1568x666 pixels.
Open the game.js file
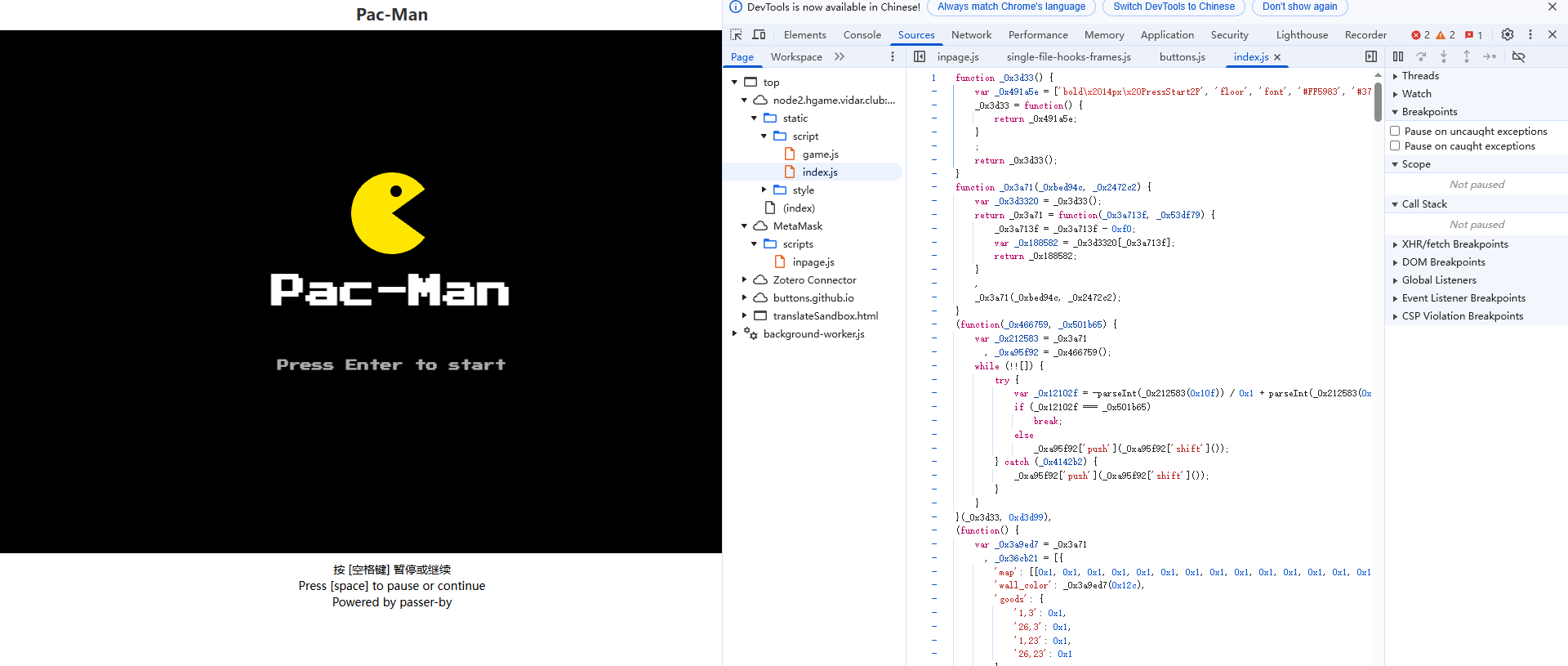(x=820, y=154)
